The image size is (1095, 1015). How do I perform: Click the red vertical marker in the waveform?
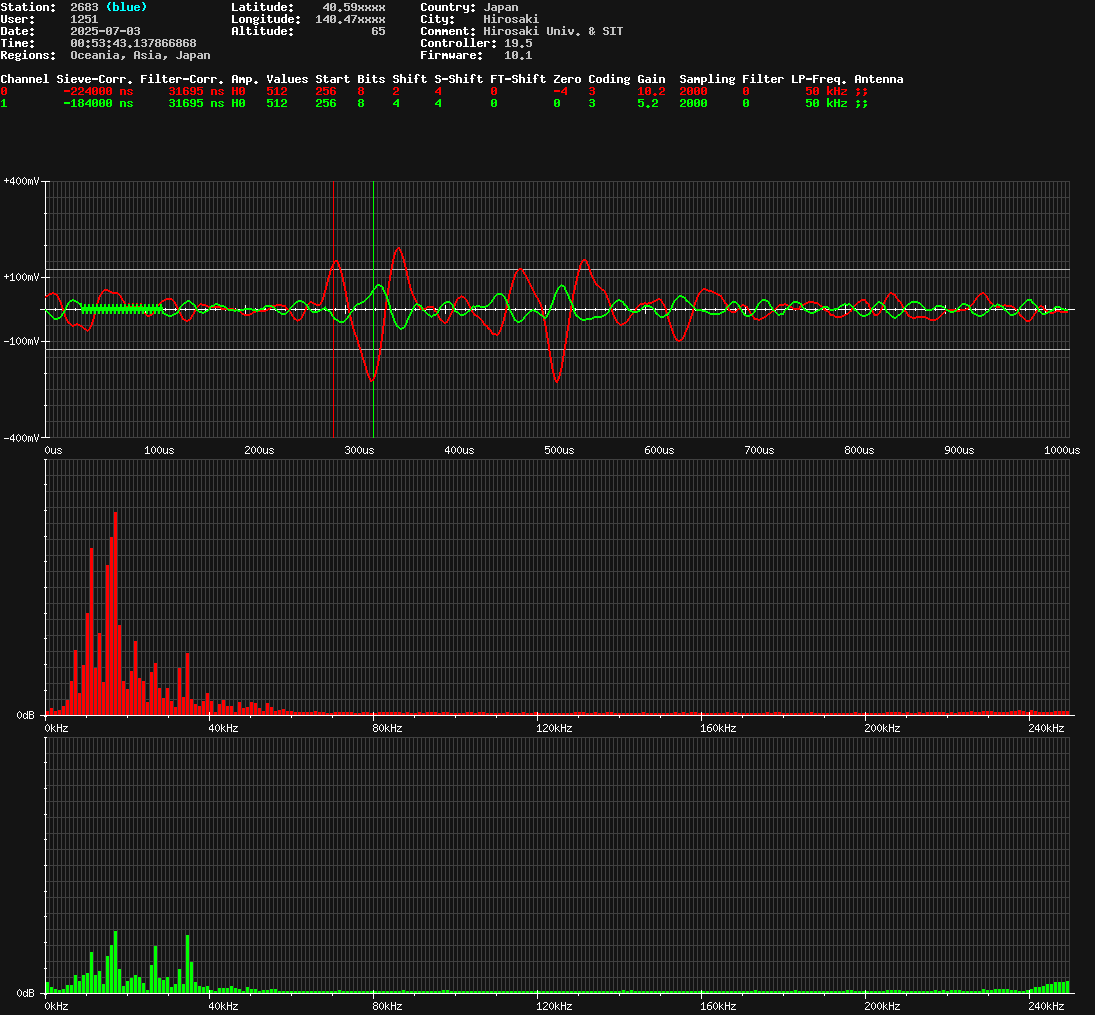[333, 309]
